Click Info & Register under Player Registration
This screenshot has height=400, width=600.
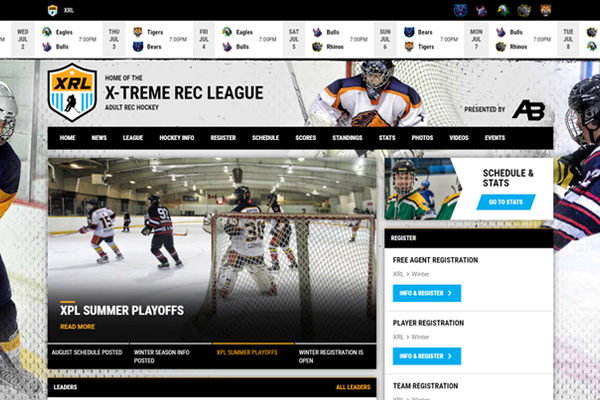pyautogui.click(x=426, y=355)
